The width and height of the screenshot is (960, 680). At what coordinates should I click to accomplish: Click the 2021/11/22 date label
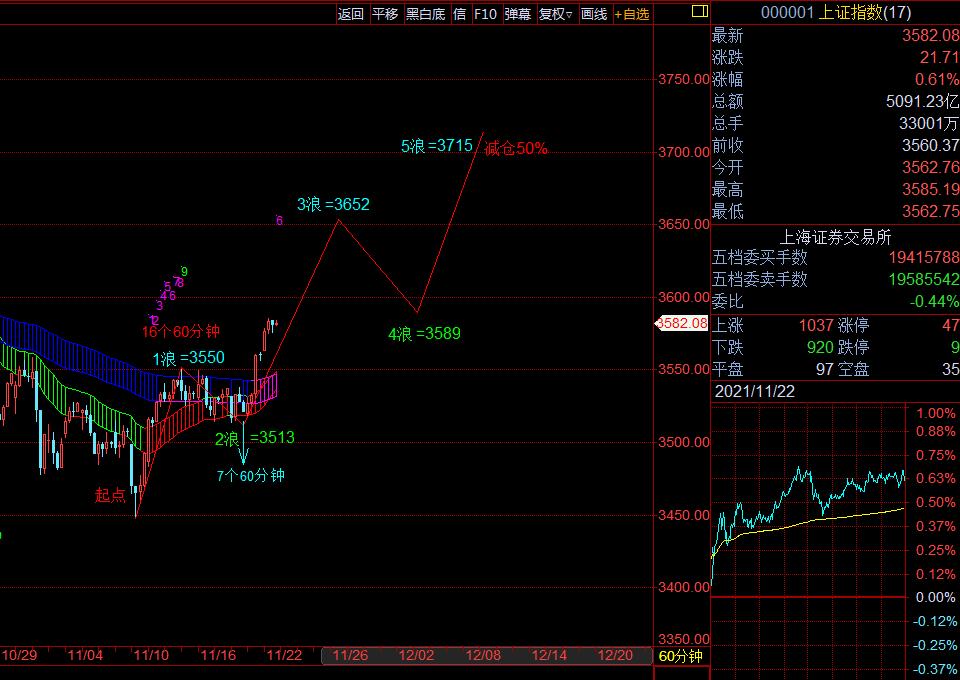[755, 392]
